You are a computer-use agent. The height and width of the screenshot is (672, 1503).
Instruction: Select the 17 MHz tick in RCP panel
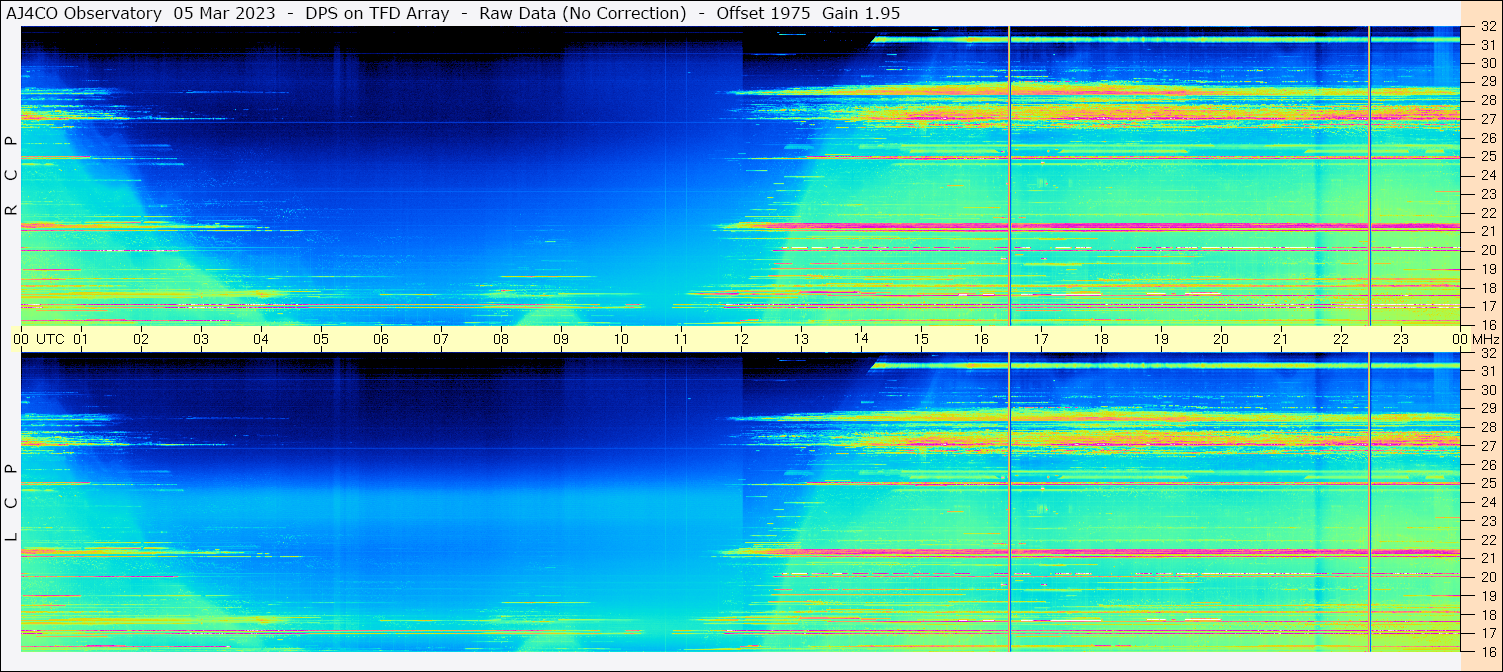click(1488, 306)
